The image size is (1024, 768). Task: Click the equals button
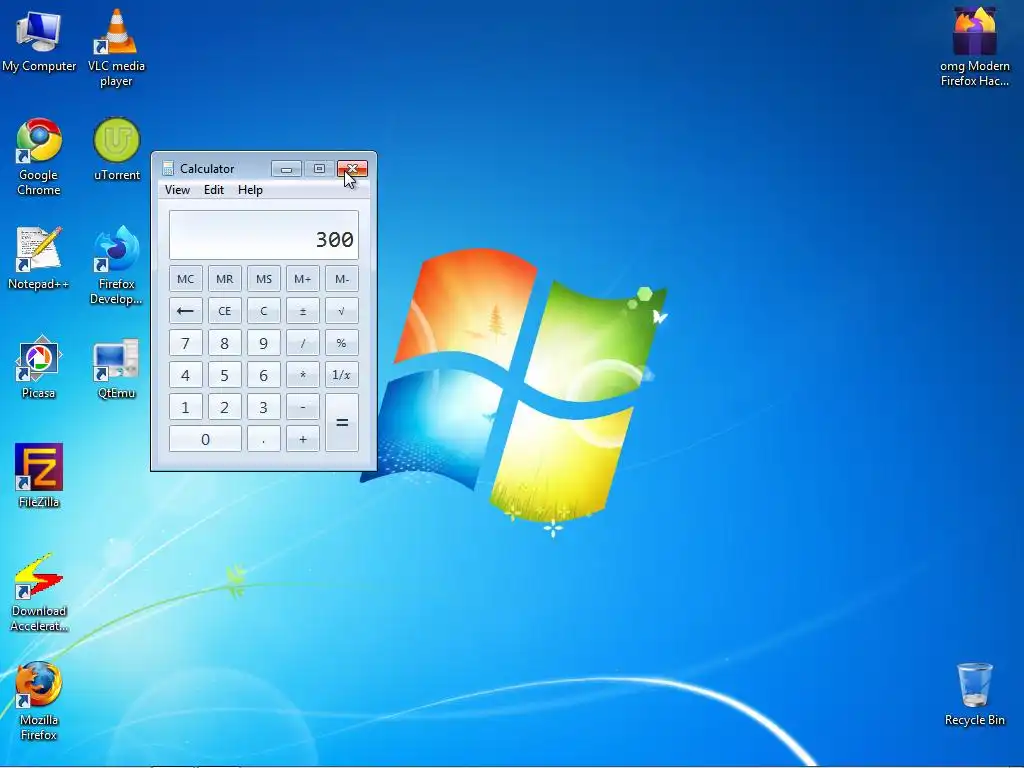[342, 423]
